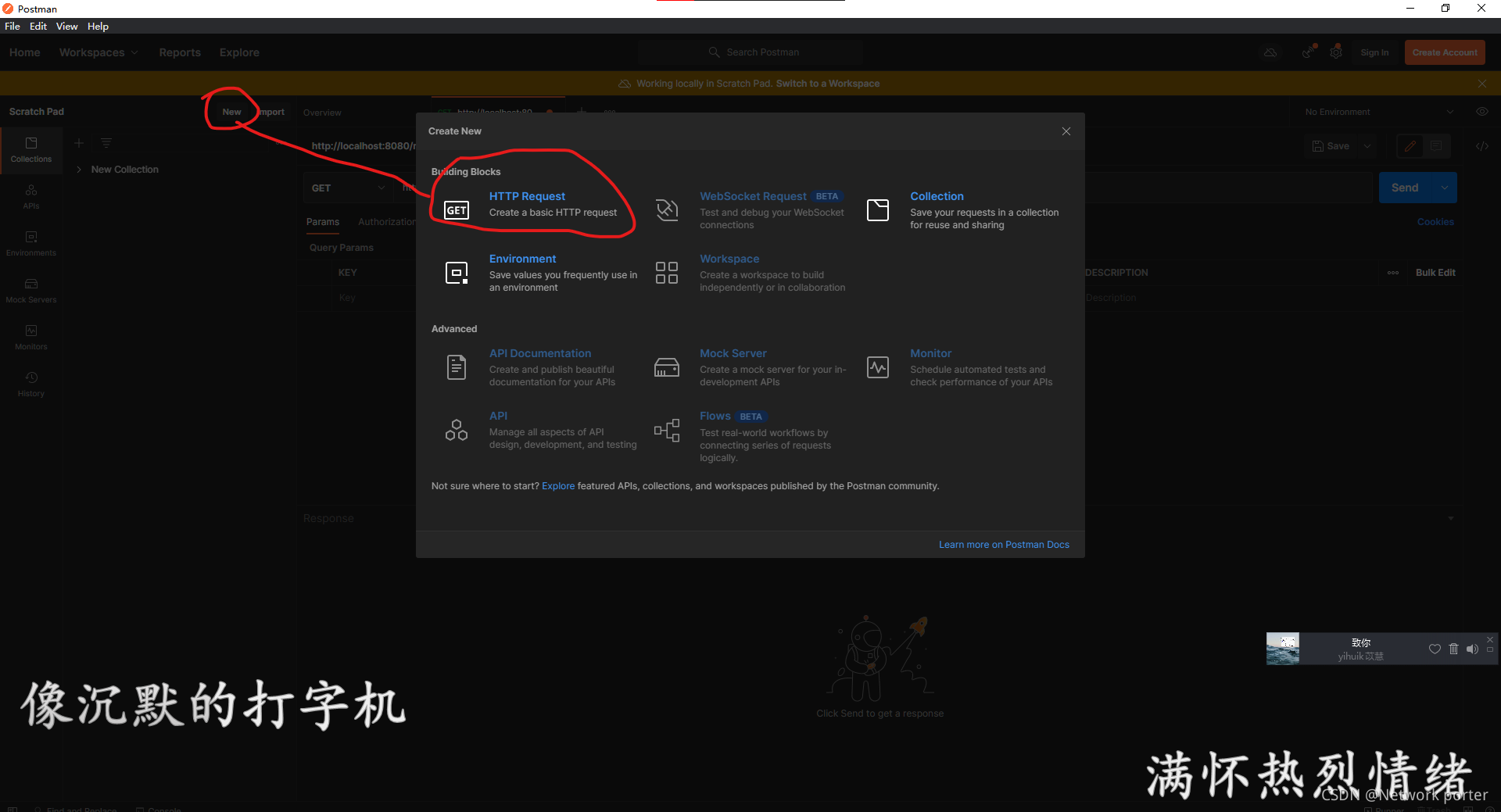Image resolution: width=1501 pixels, height=812 pixels.
Task: Click the Monitor waveform icon in dialog
Action: (878, 367)
